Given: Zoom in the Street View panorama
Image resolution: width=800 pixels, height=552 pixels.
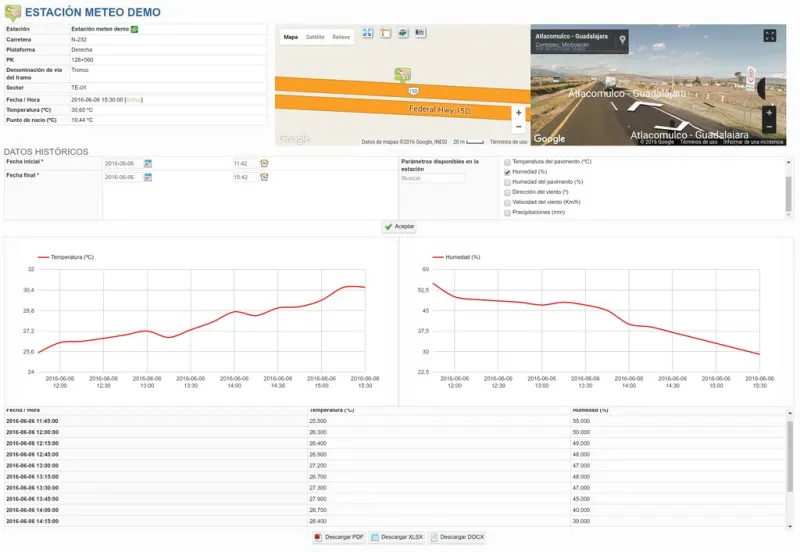Looking at the screenshot, I should pos(769,113).
